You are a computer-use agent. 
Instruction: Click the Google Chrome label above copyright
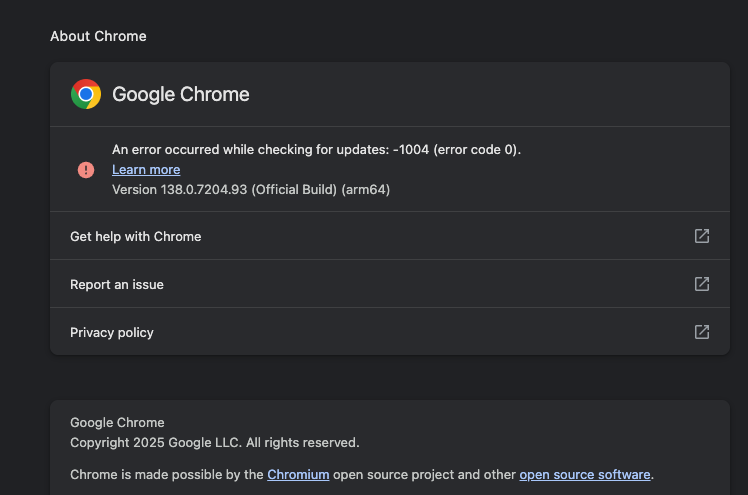click(x=117, y=423)
